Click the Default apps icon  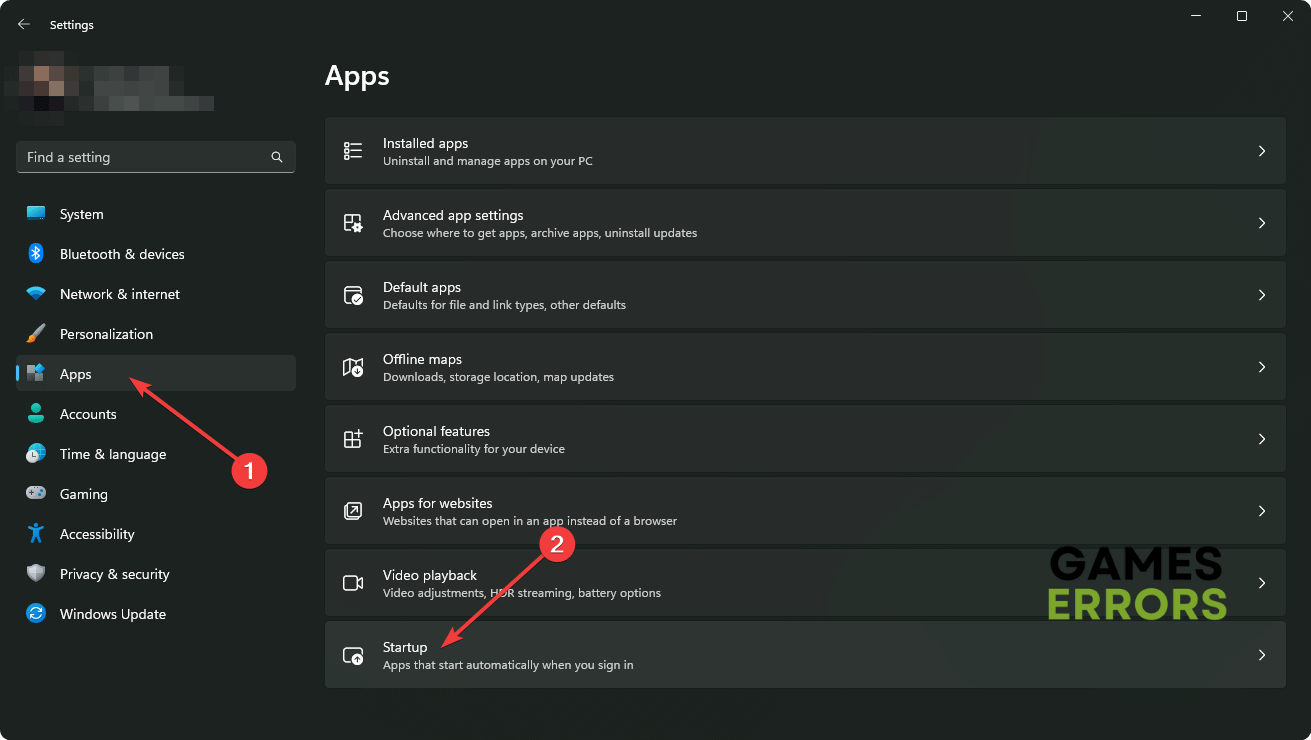point(353,295)
